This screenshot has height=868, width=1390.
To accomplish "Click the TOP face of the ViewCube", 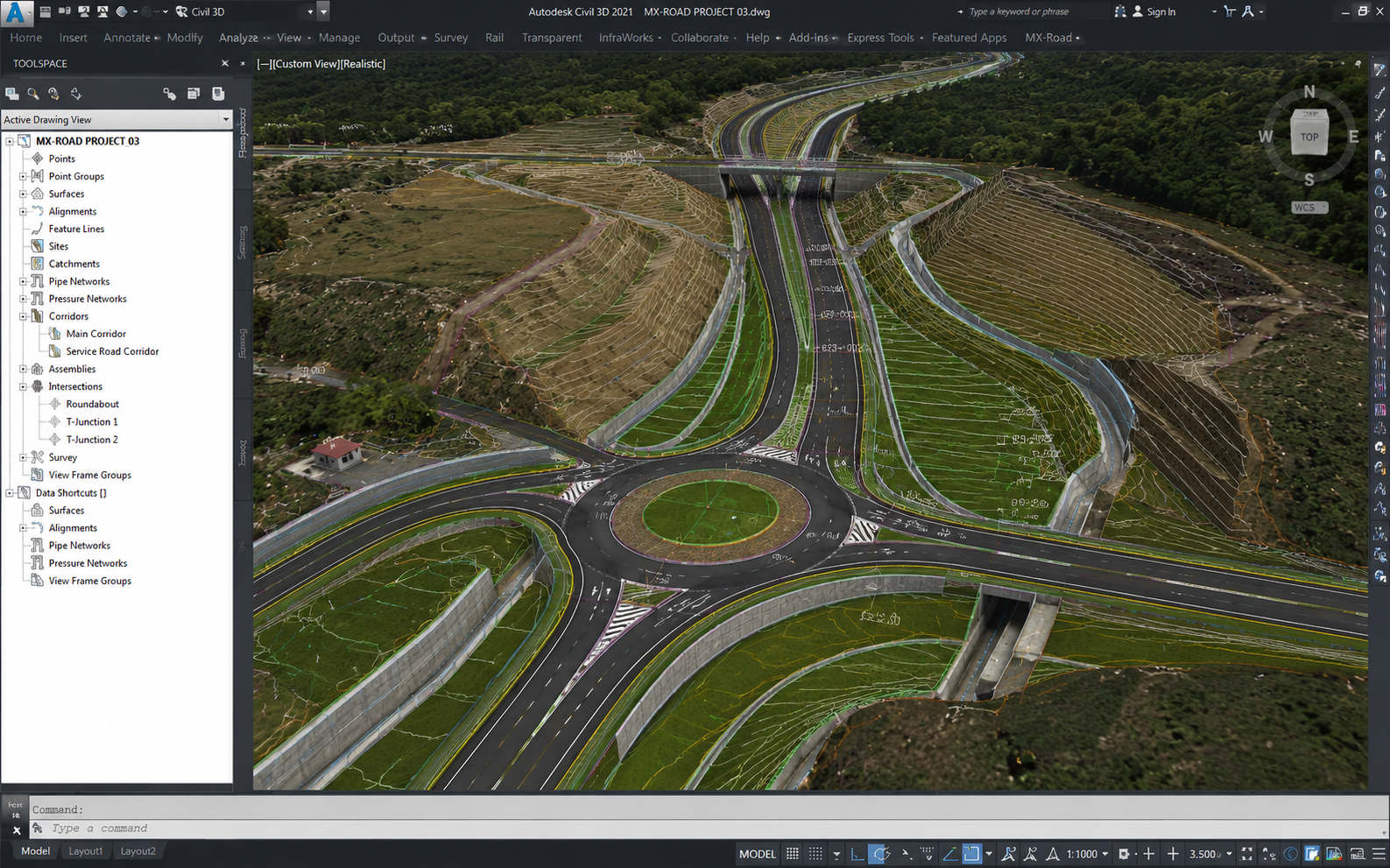I will (x=1309, y=137).
